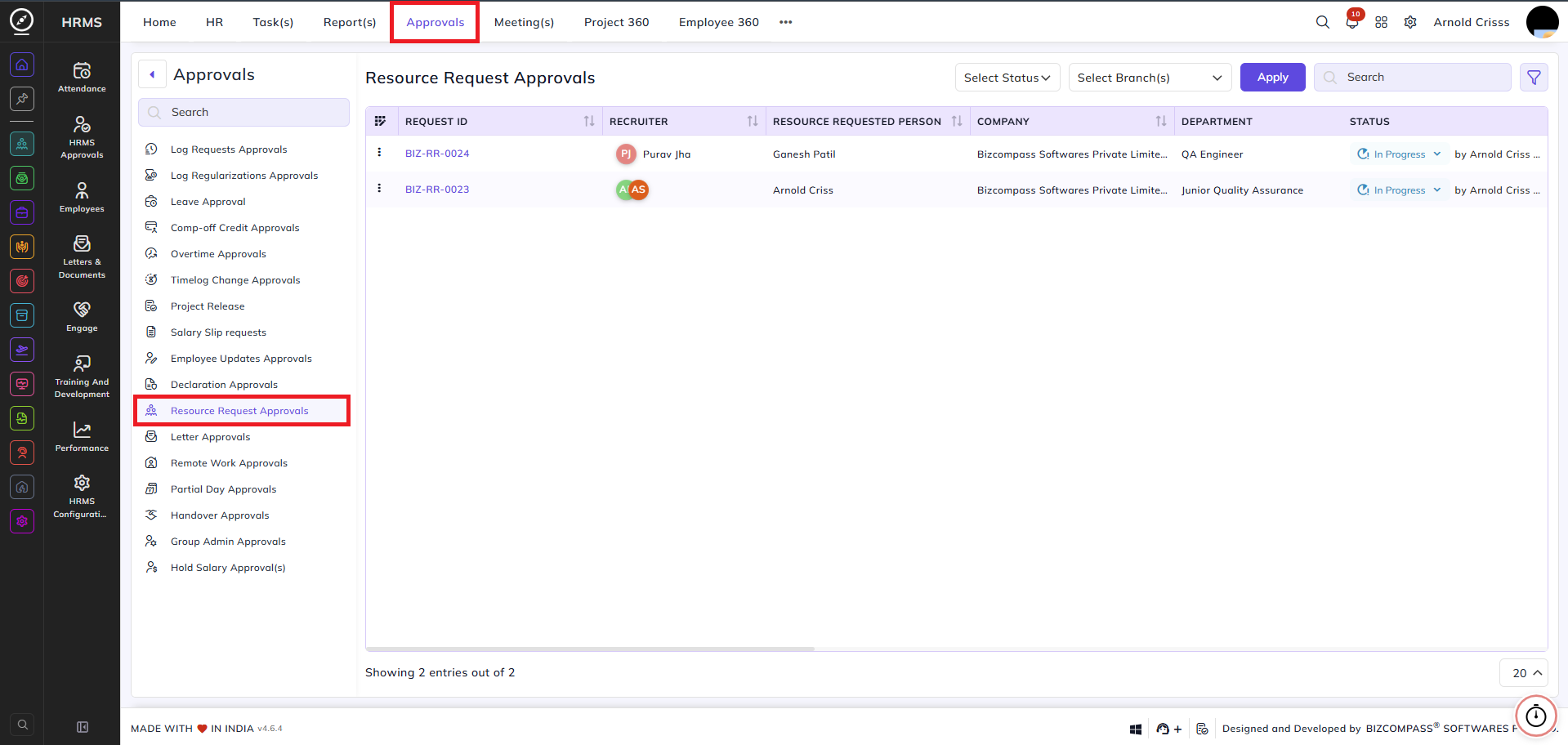Click the company logo icon
Image resolution: width=1568 pixels, height=745 pixels.
point(21,21)
